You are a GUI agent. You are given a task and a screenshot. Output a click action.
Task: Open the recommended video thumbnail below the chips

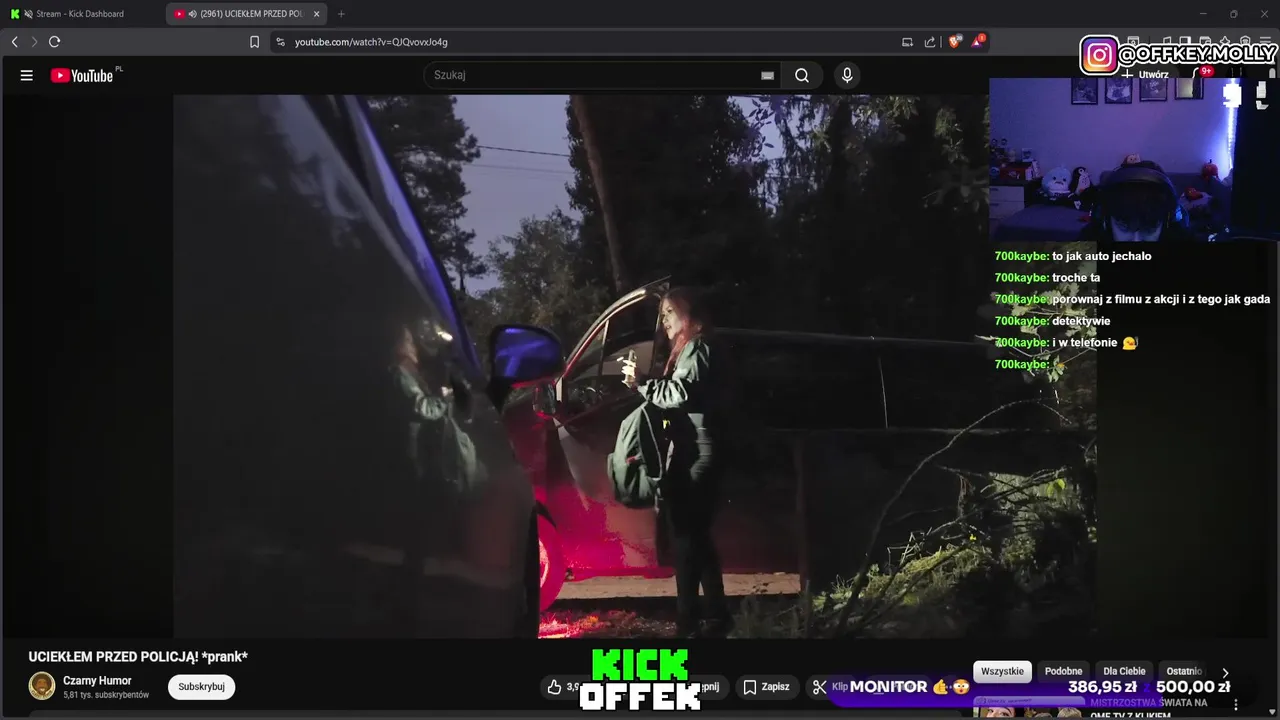point(1028,709)
